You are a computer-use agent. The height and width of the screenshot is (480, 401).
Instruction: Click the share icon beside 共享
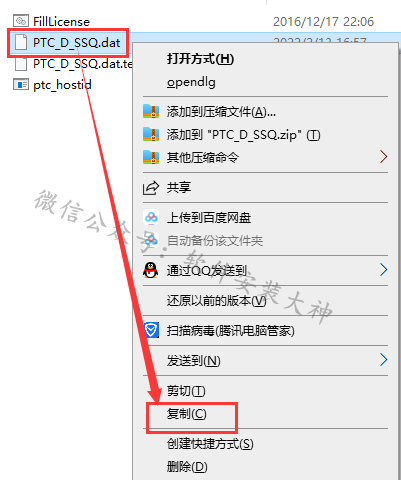click(x=151, y=188)
